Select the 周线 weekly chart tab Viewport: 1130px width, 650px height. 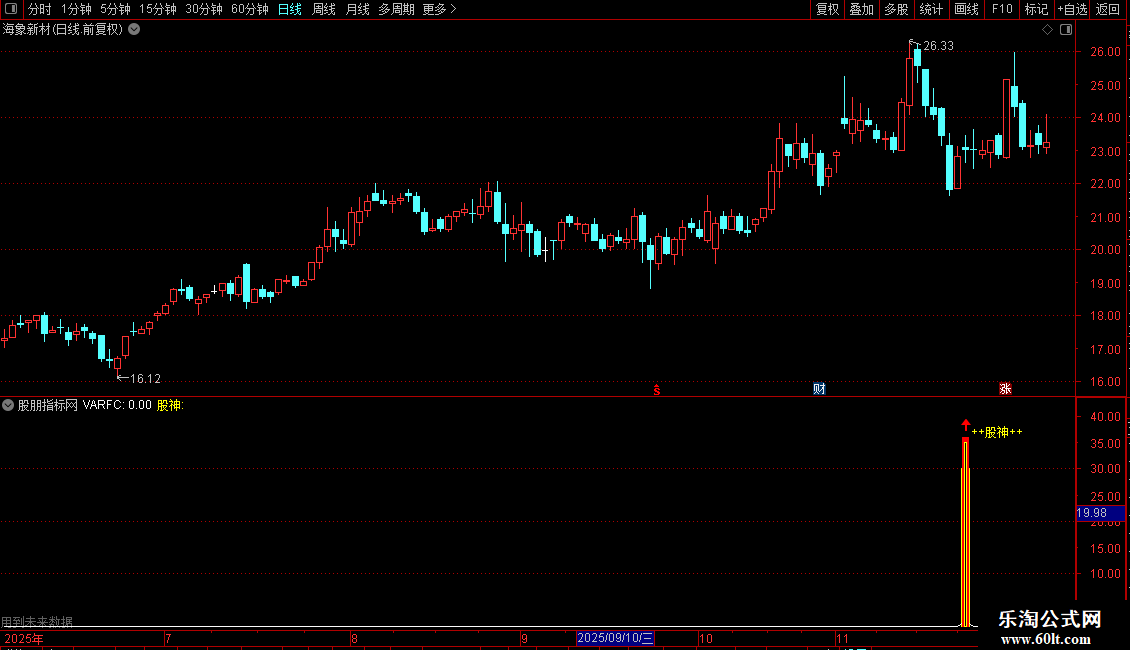point(324,9)
